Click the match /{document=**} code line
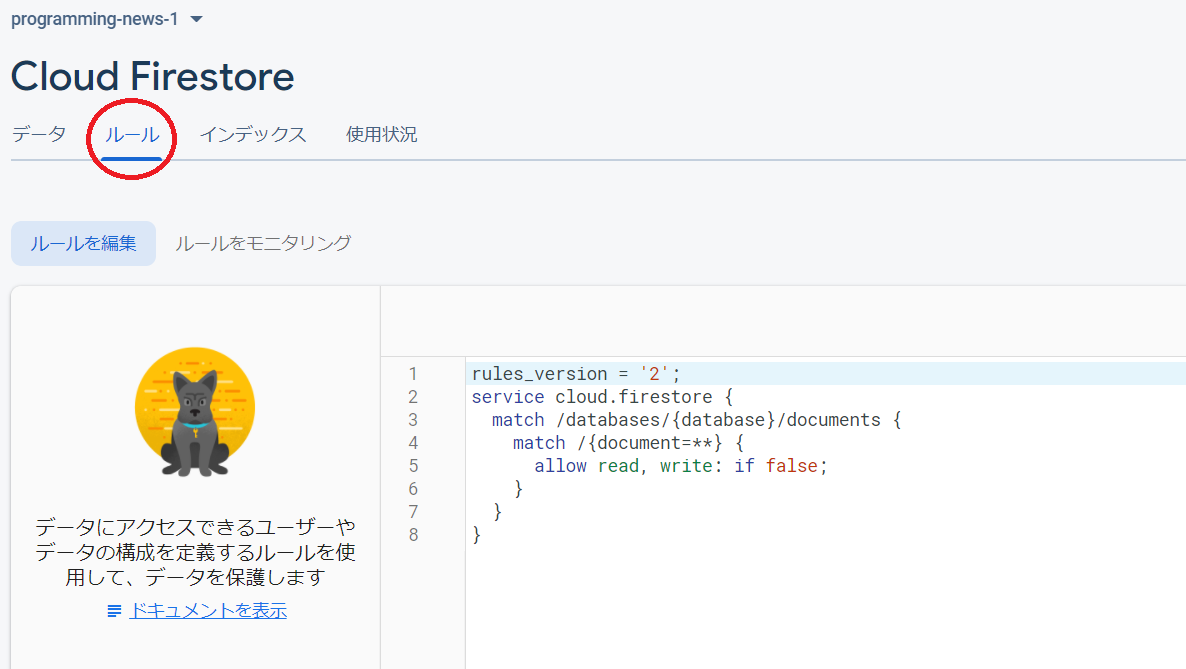Image resolution: width=1186 pixels, height=669 pixels. (x=629, y=443)
